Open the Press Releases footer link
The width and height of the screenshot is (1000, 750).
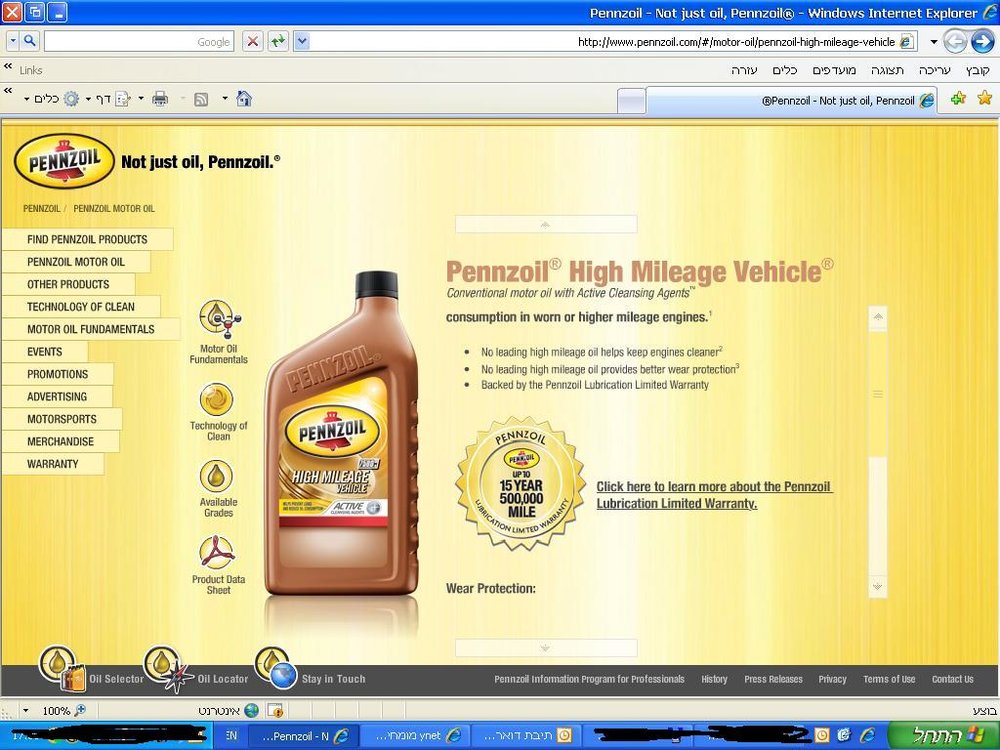(x=773, y=679)
